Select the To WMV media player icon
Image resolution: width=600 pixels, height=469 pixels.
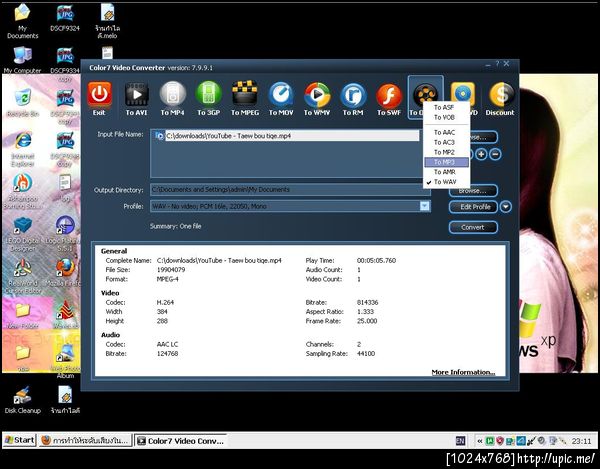[x=317, y=94]
